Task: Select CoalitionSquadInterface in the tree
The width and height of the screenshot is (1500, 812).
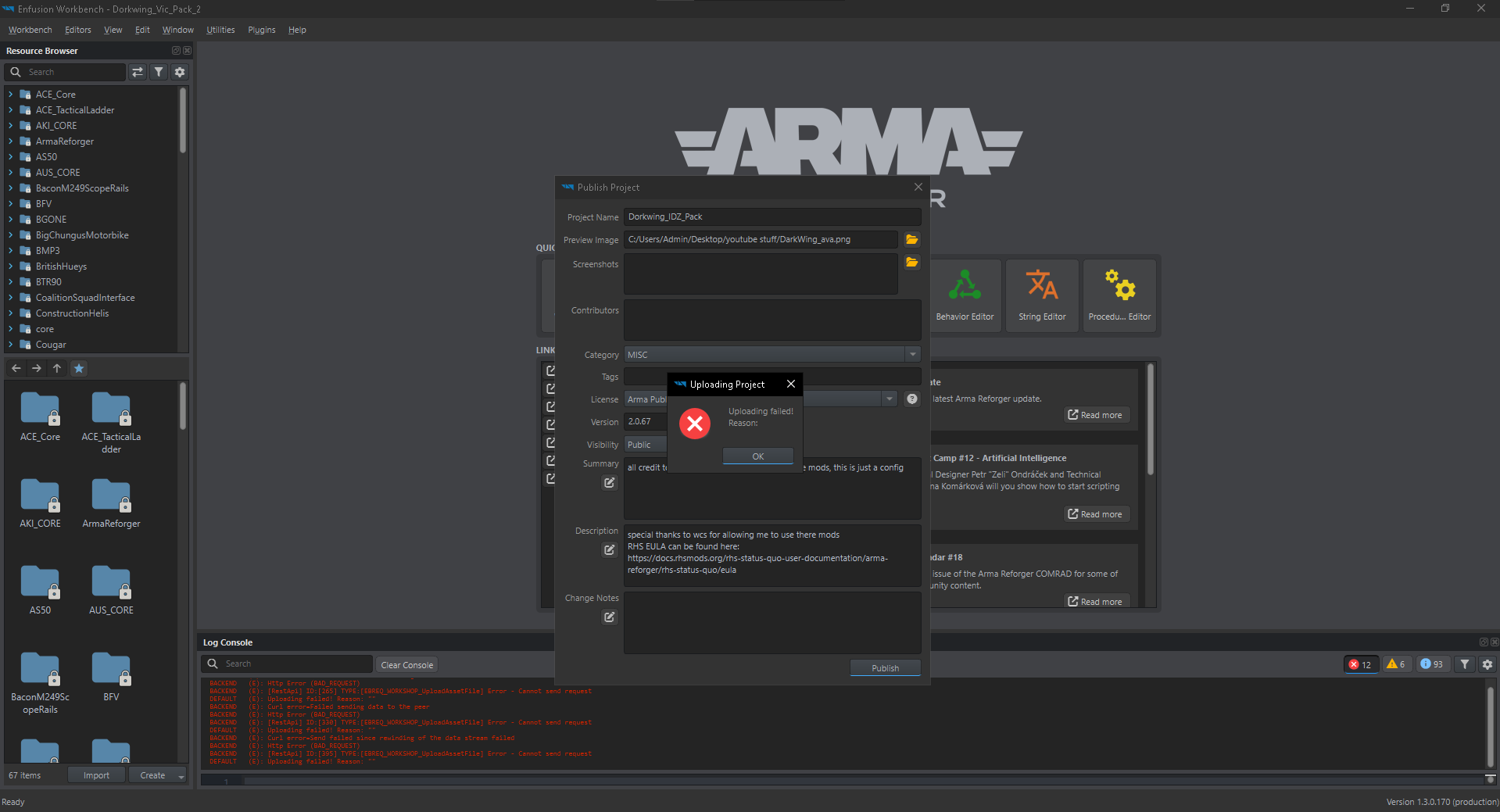Action: click(x=85, y=298)
